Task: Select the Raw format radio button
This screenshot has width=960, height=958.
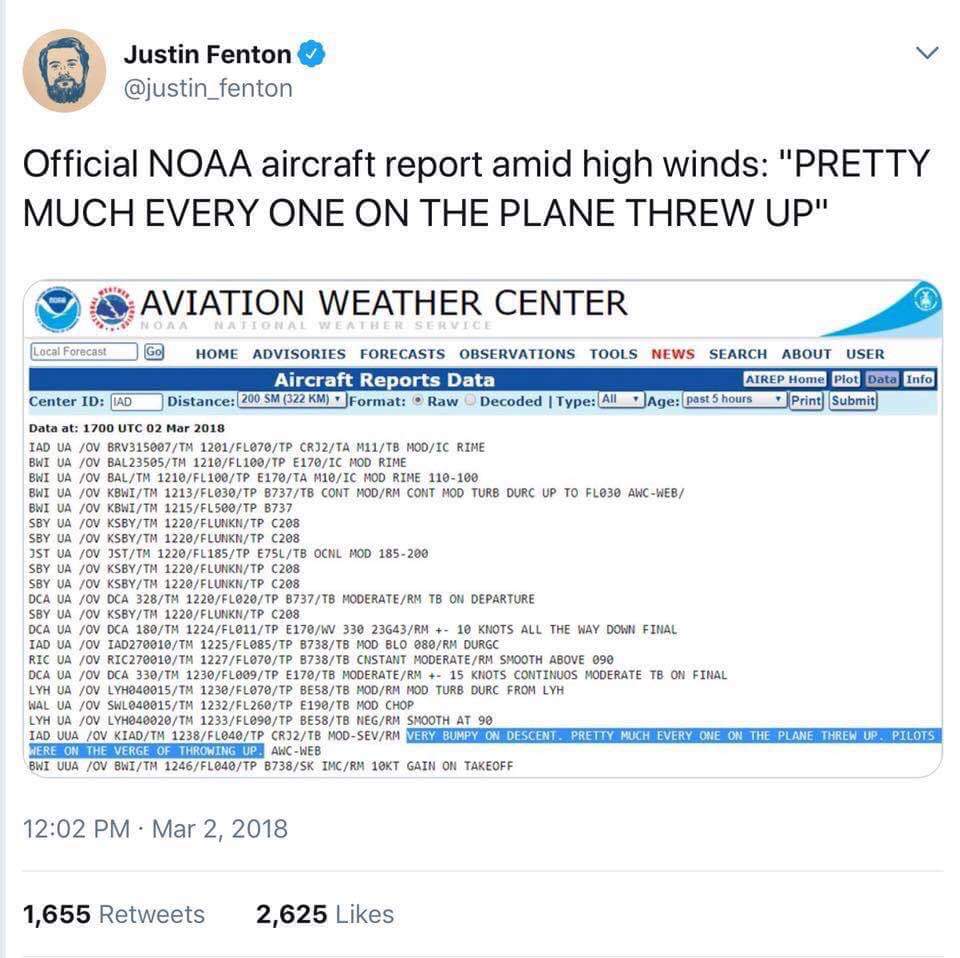Action: [x=418, y=400]
